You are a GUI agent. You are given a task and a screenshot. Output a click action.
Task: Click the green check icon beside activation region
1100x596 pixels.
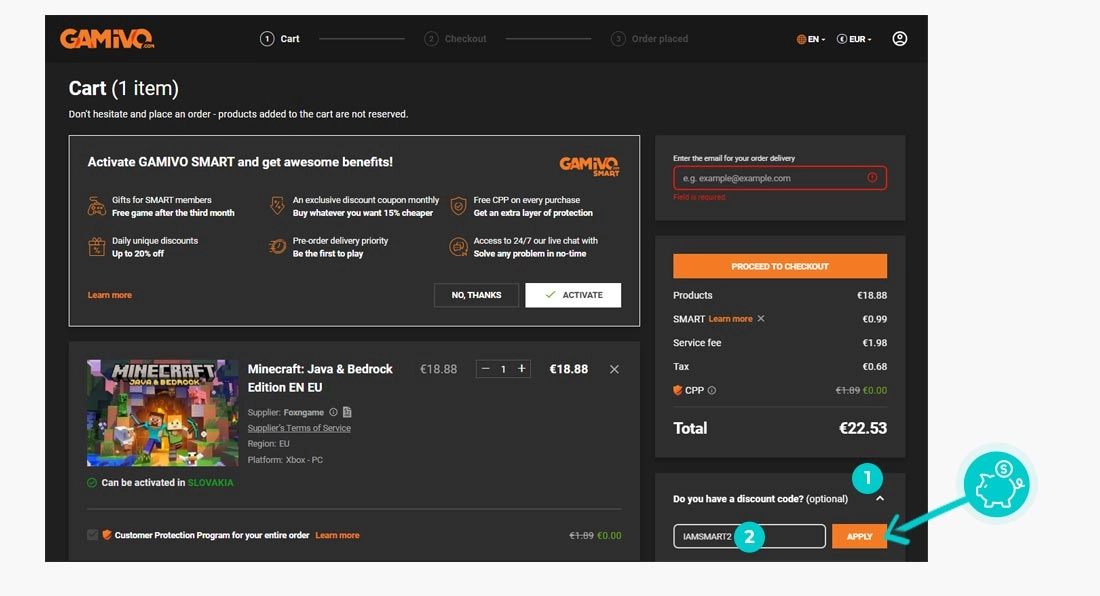[92, 482]
